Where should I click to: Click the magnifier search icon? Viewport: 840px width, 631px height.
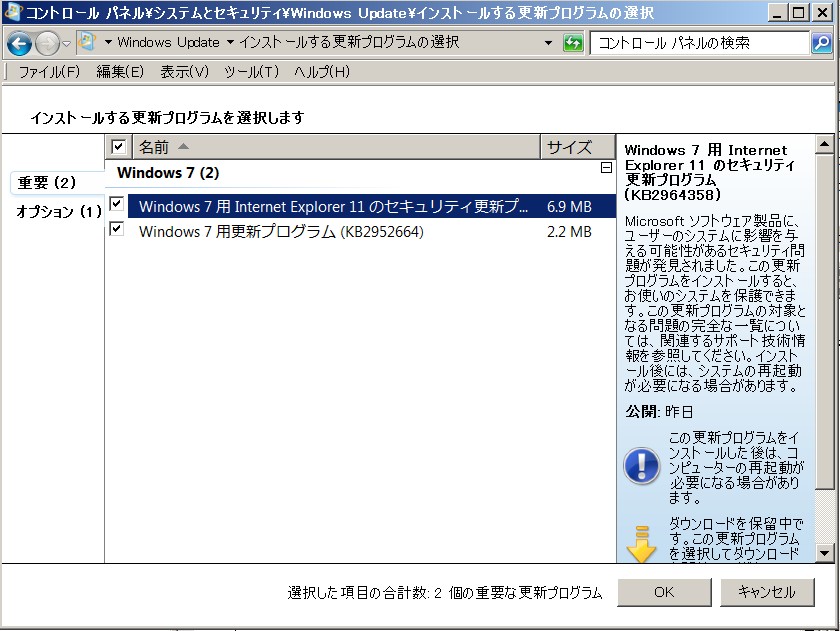pyautogui.click(x=821, y=43)
